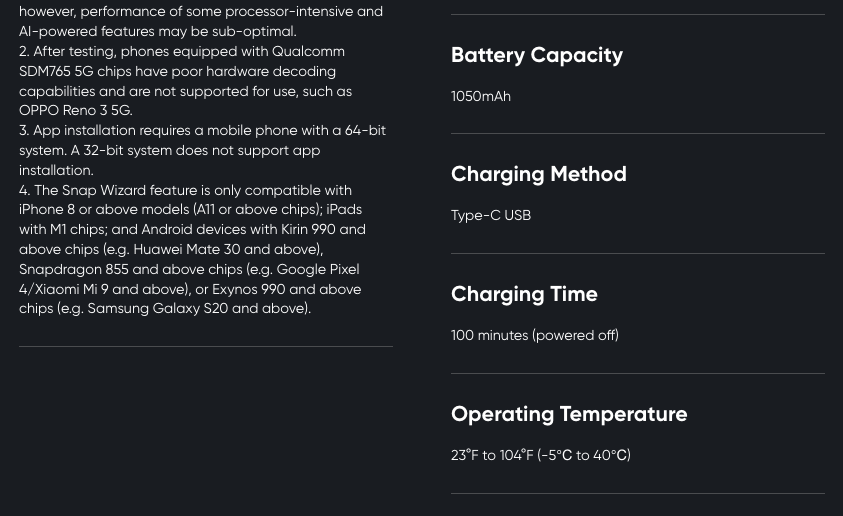Click the Kirin 990 Android devices line
Image resolution: width=843 pixels, height=516 pixels.
click(192, 230)
